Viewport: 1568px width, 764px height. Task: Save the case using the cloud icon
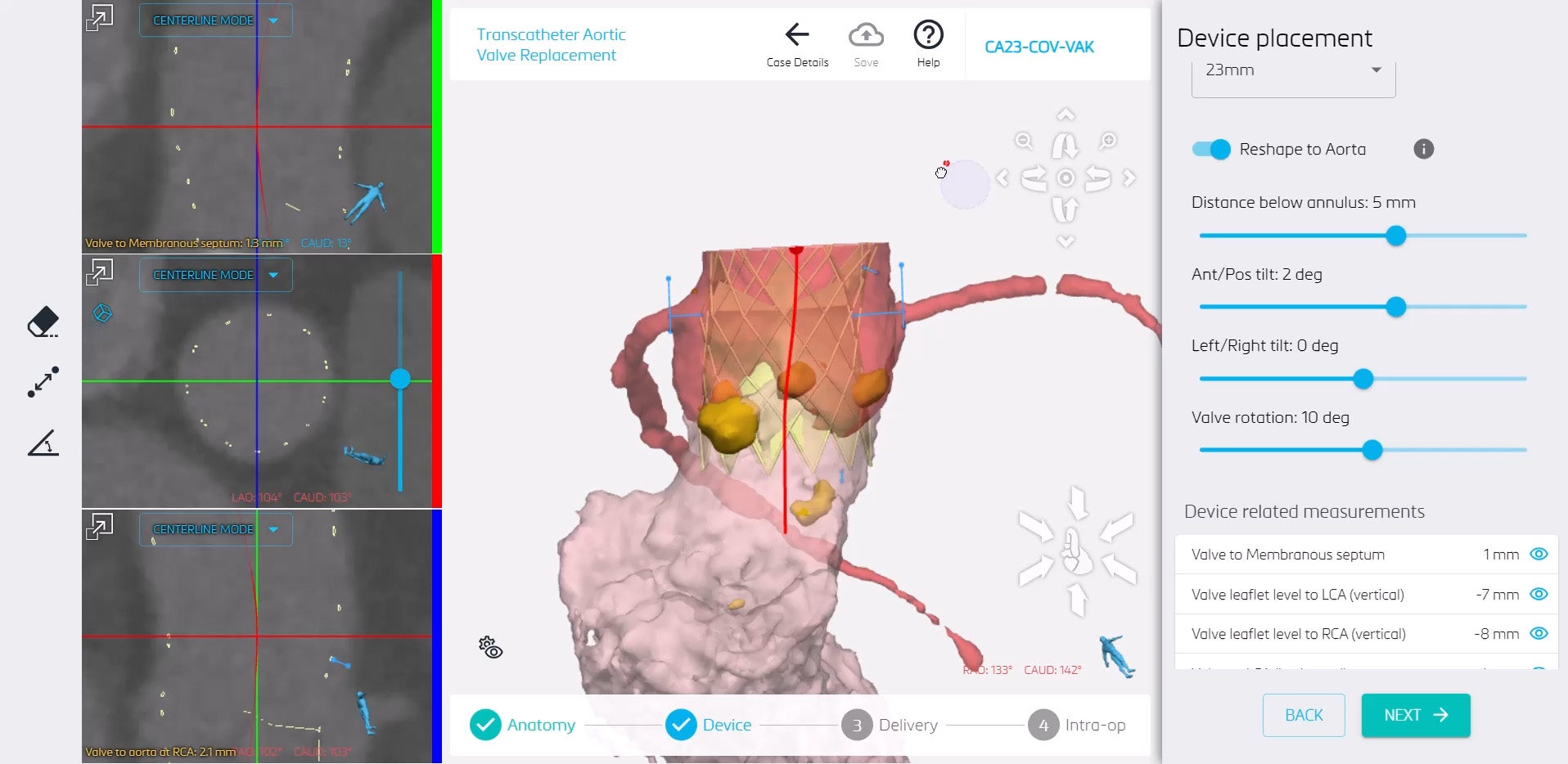pyautogui.click(x=866, y=34)
